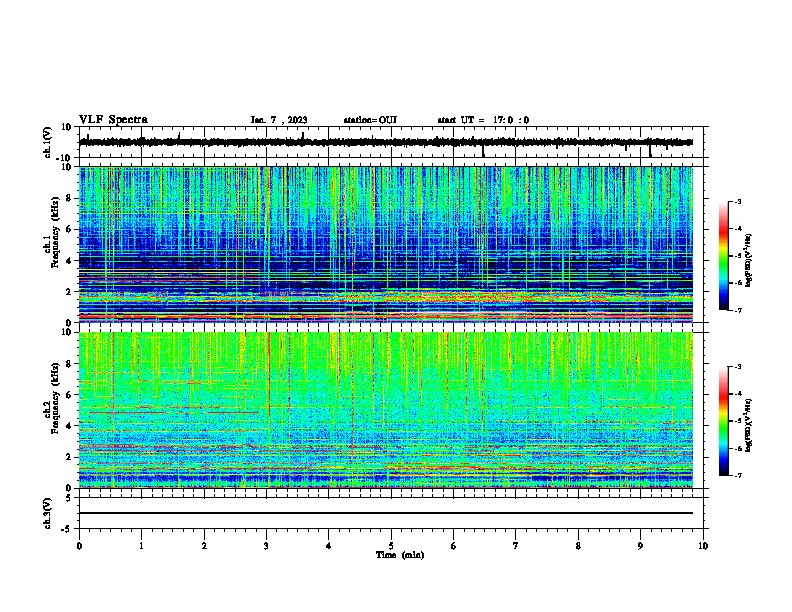Click the "start UT = 17:0 :0" label
Viewport: 792px width, 612px height.
(x=483, y=120)
